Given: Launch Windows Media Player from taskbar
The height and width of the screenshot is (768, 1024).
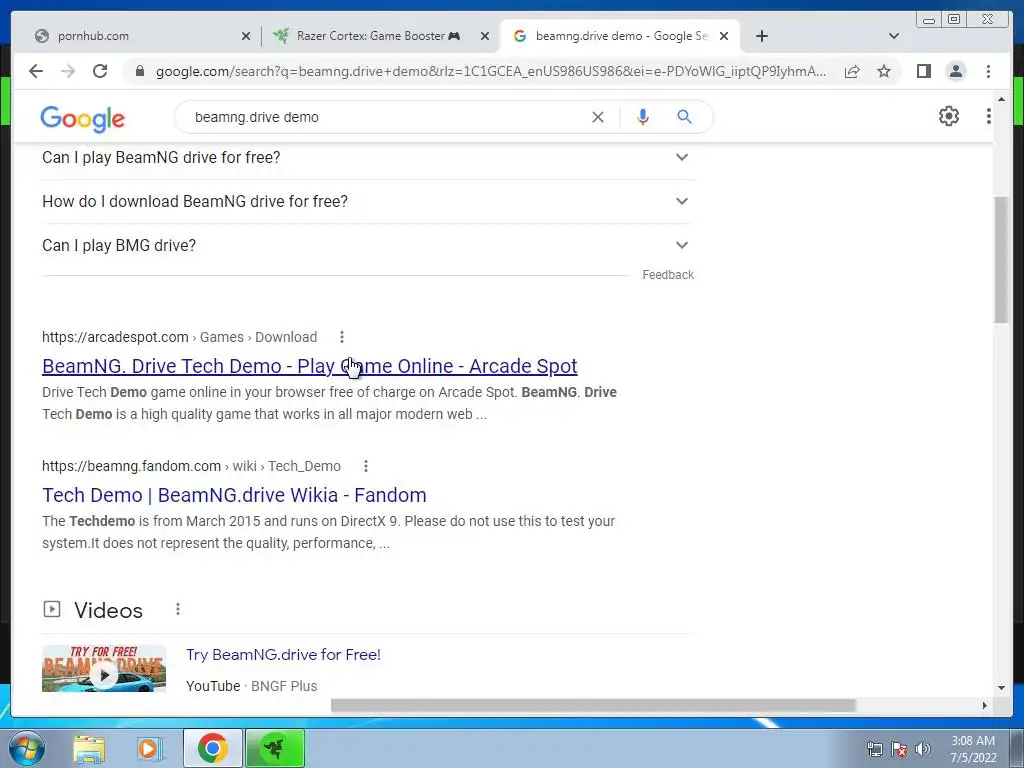Looking at the screenshot, I should coord(149,748).
